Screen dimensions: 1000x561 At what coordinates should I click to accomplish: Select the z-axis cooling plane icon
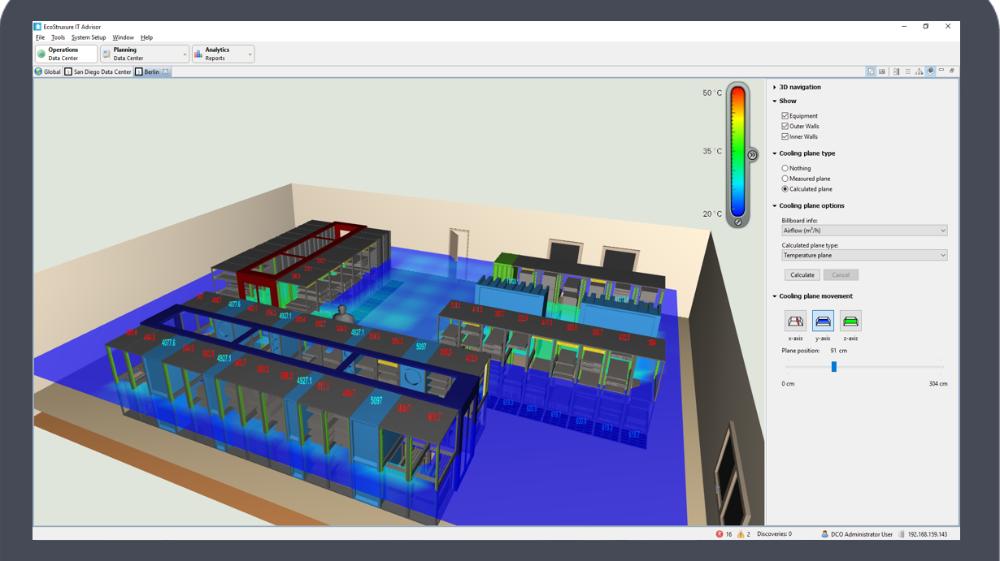[850, 321]
